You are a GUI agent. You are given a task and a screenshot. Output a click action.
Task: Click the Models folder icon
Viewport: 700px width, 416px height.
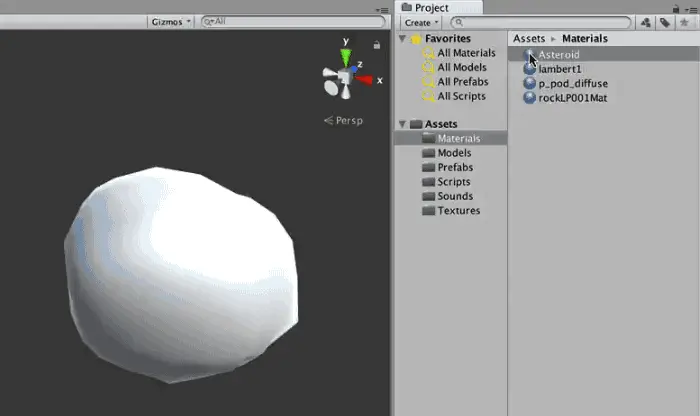point(429,153)
